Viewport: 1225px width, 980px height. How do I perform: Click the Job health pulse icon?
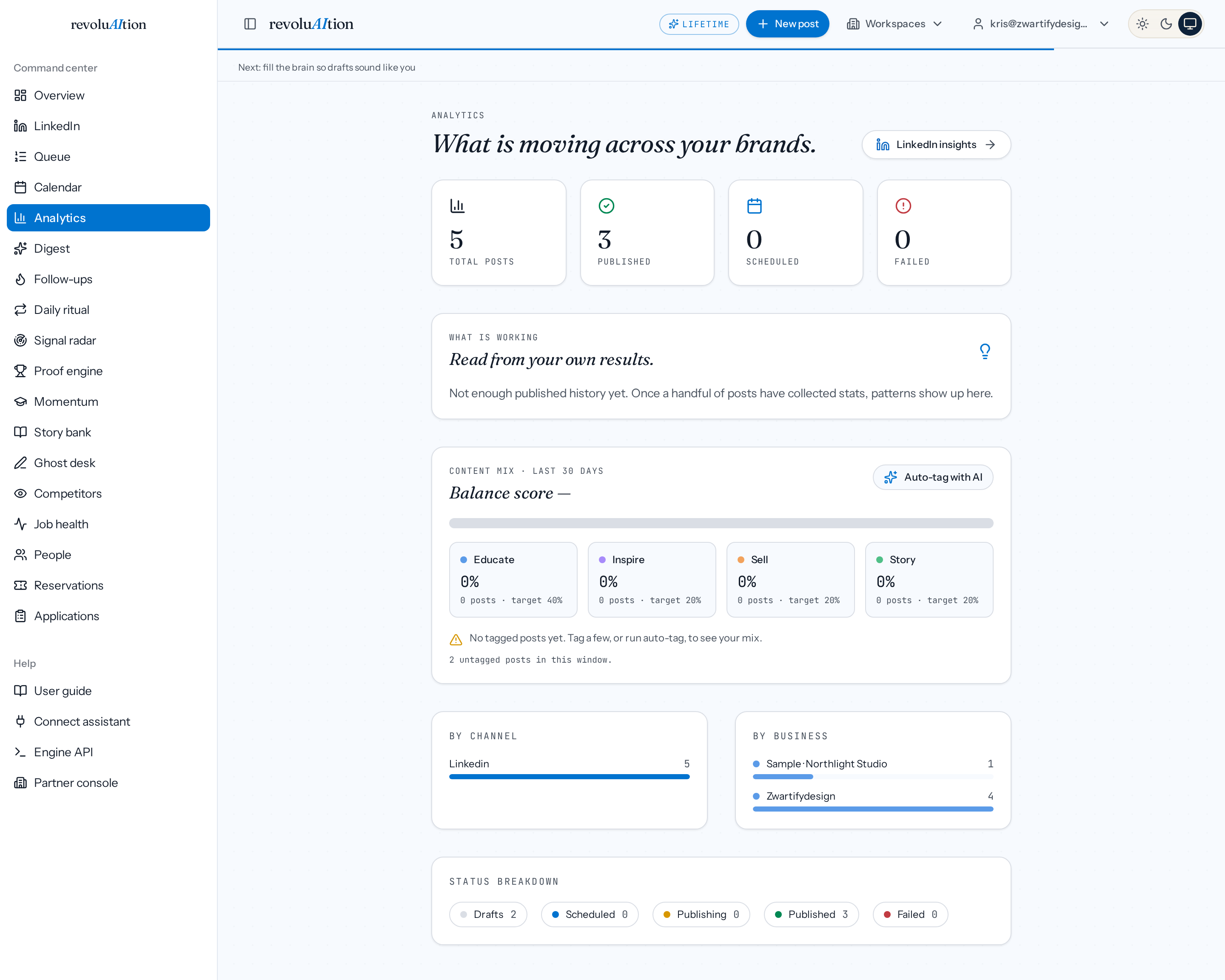pyautogui.click(x=20, y=524)
